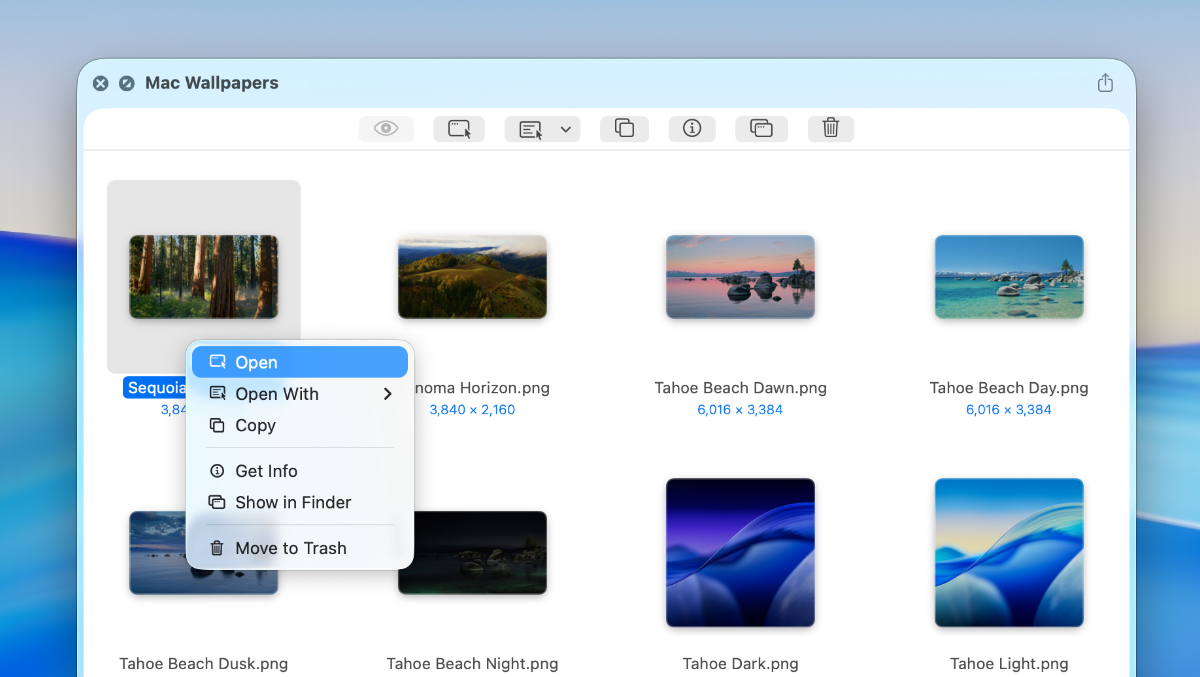
Task: Choose Move to Trash in context menu
Action: point(290,548)
